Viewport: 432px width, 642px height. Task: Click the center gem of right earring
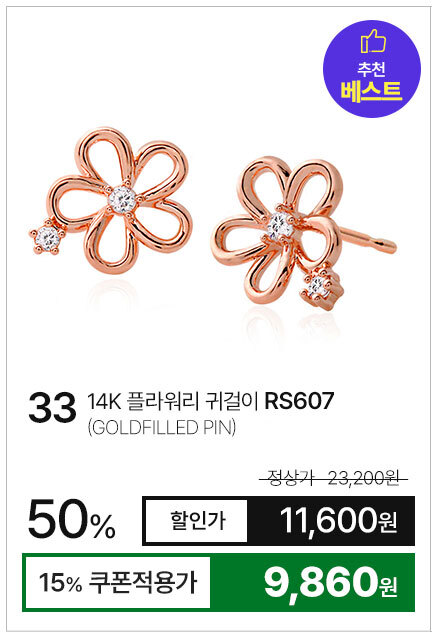280,226
